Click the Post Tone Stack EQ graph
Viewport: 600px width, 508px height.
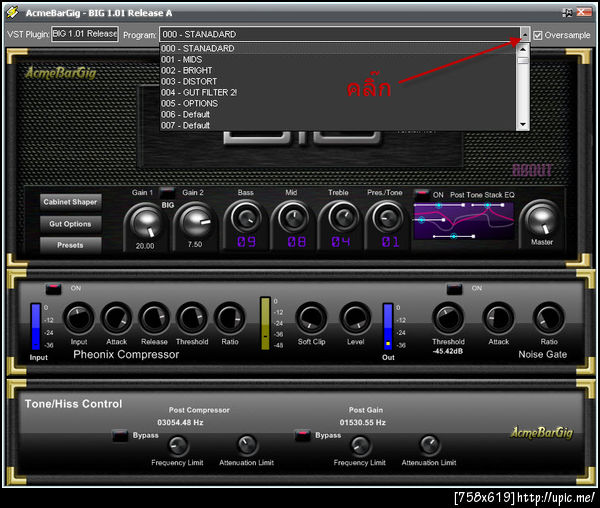(464, 221)
